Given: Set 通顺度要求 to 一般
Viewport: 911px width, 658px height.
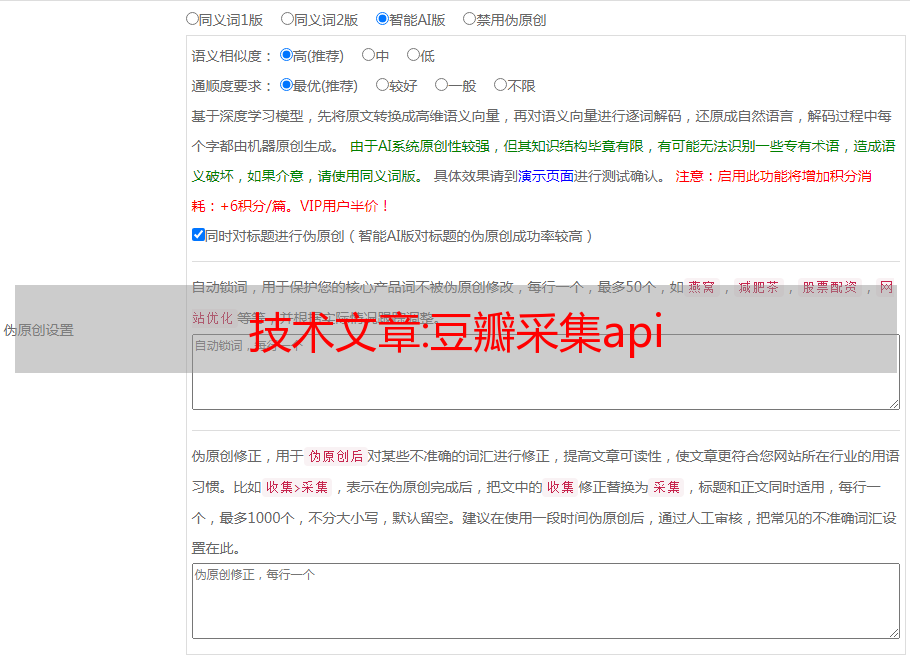Looking at the screenshot, I should point(441,85).
